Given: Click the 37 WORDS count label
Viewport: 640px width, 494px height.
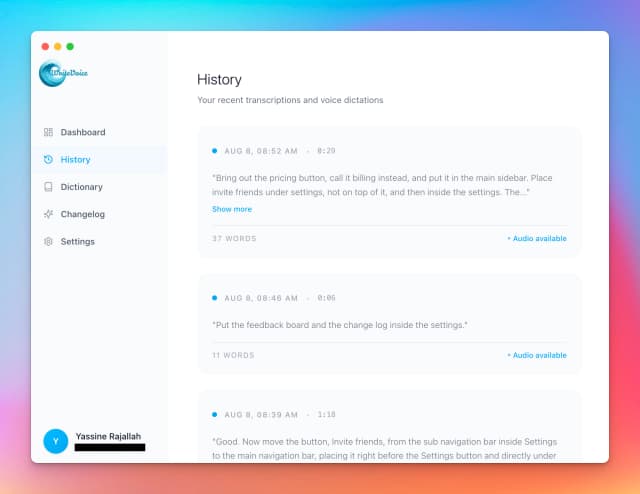Looking at the screenshot, I should 234,238.
